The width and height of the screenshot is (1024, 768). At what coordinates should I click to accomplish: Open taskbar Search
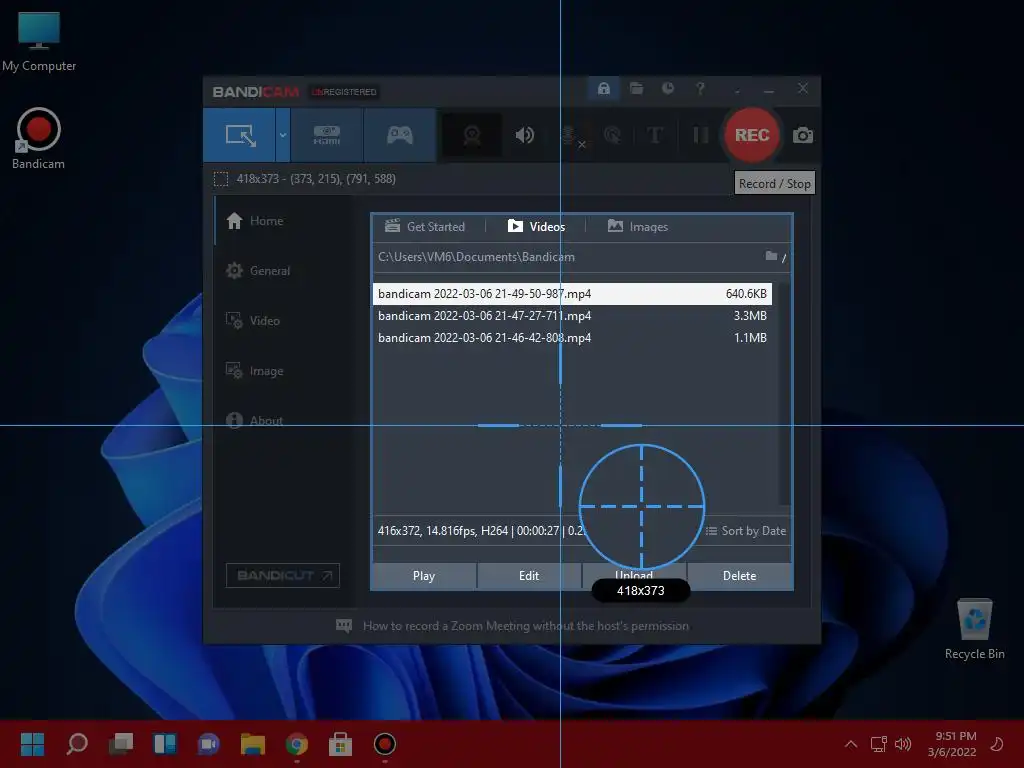[x=77, y=744]
